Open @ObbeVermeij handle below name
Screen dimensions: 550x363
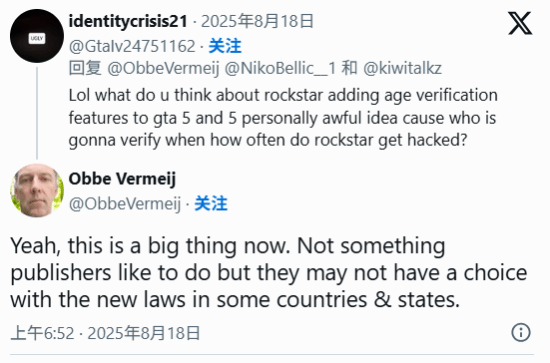coord(125,204)
